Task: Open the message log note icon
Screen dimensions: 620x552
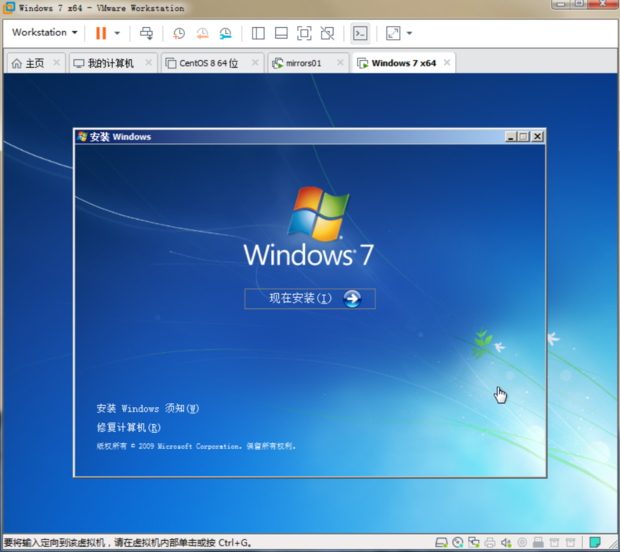Action: (x=595, y=543)
